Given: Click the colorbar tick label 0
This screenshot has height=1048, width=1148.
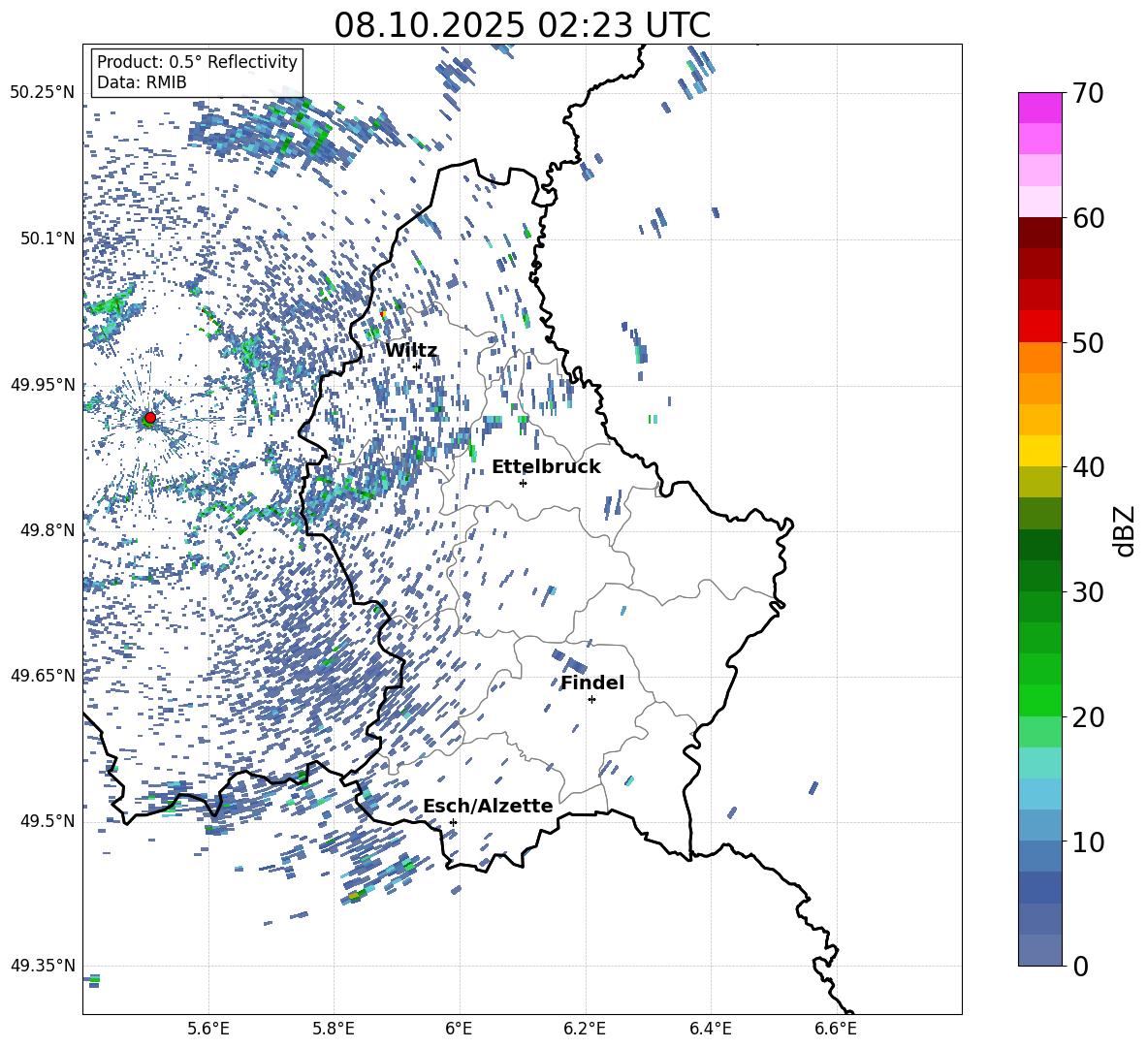Looking at the screenshot, I should [1079, 966].
